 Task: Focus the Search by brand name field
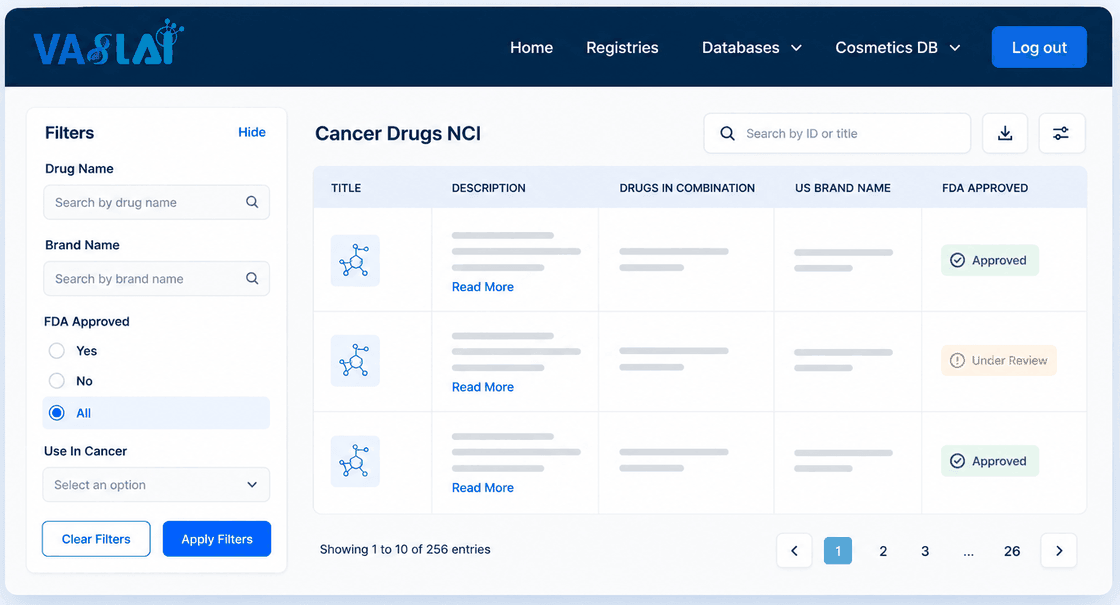156,279
